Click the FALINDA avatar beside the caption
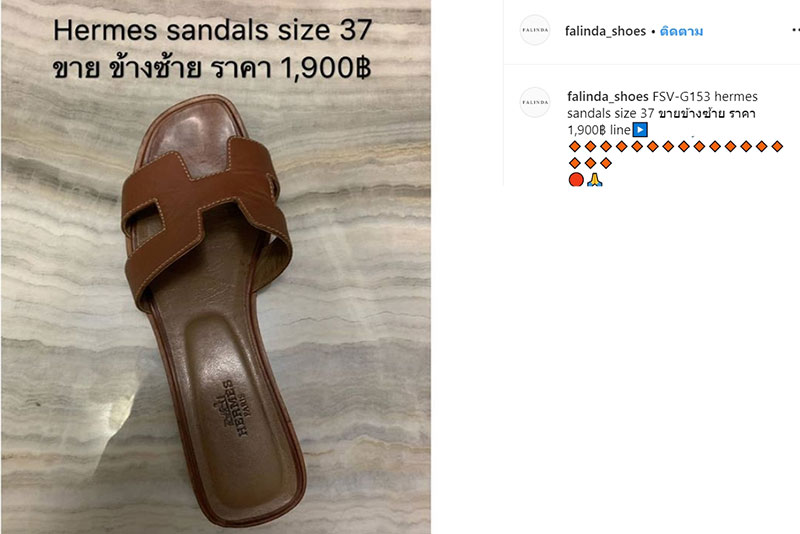Screen dimensions: 800x534 [535, 103]
